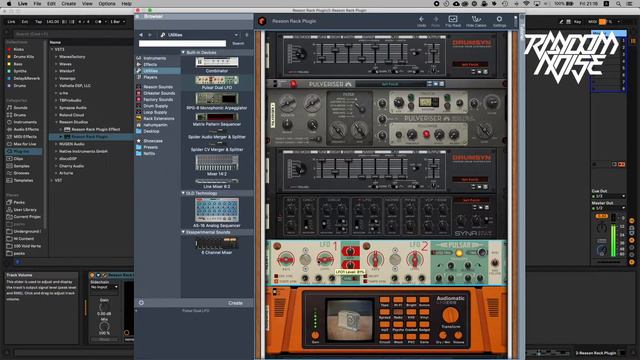Click Audiomatic Transform knob
The image size is (640, 360).
(450, 315)
